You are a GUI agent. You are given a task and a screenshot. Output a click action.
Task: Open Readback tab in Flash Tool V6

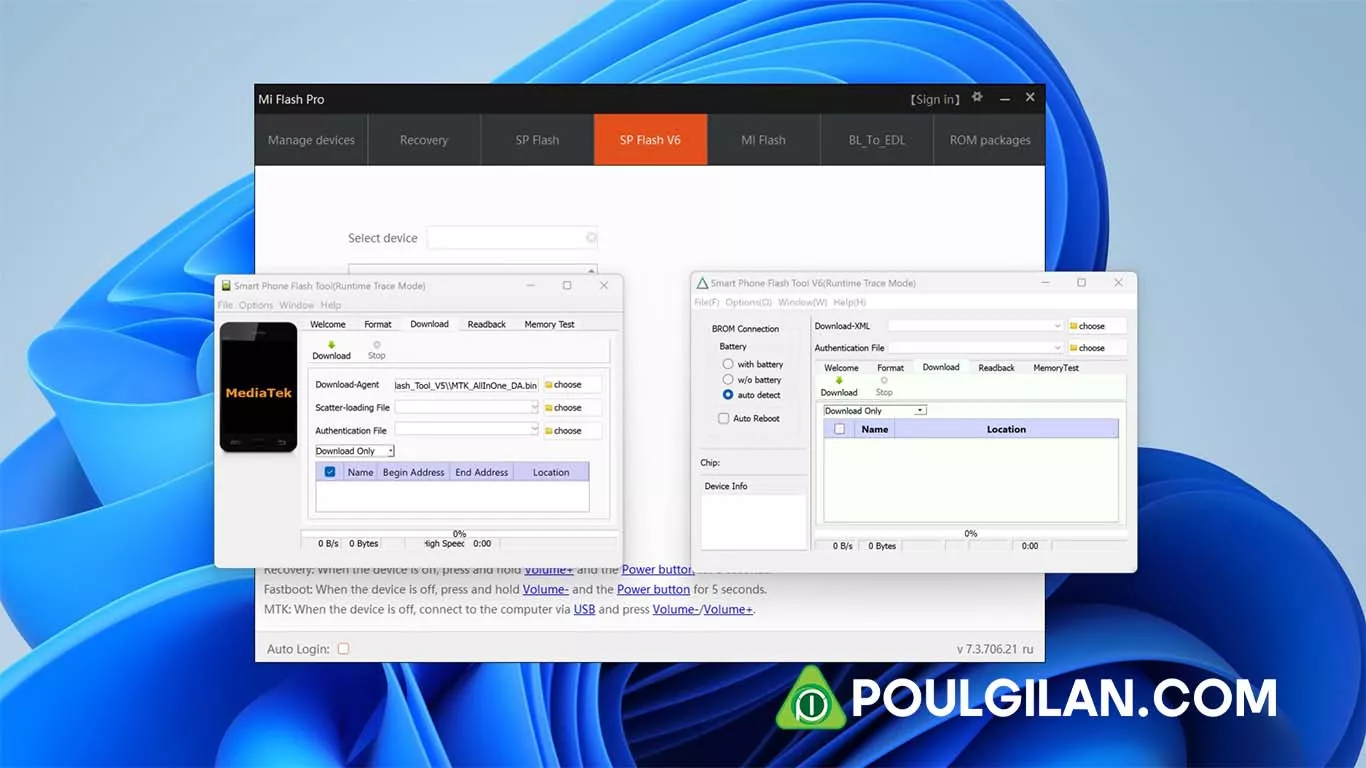pos(996,368)
